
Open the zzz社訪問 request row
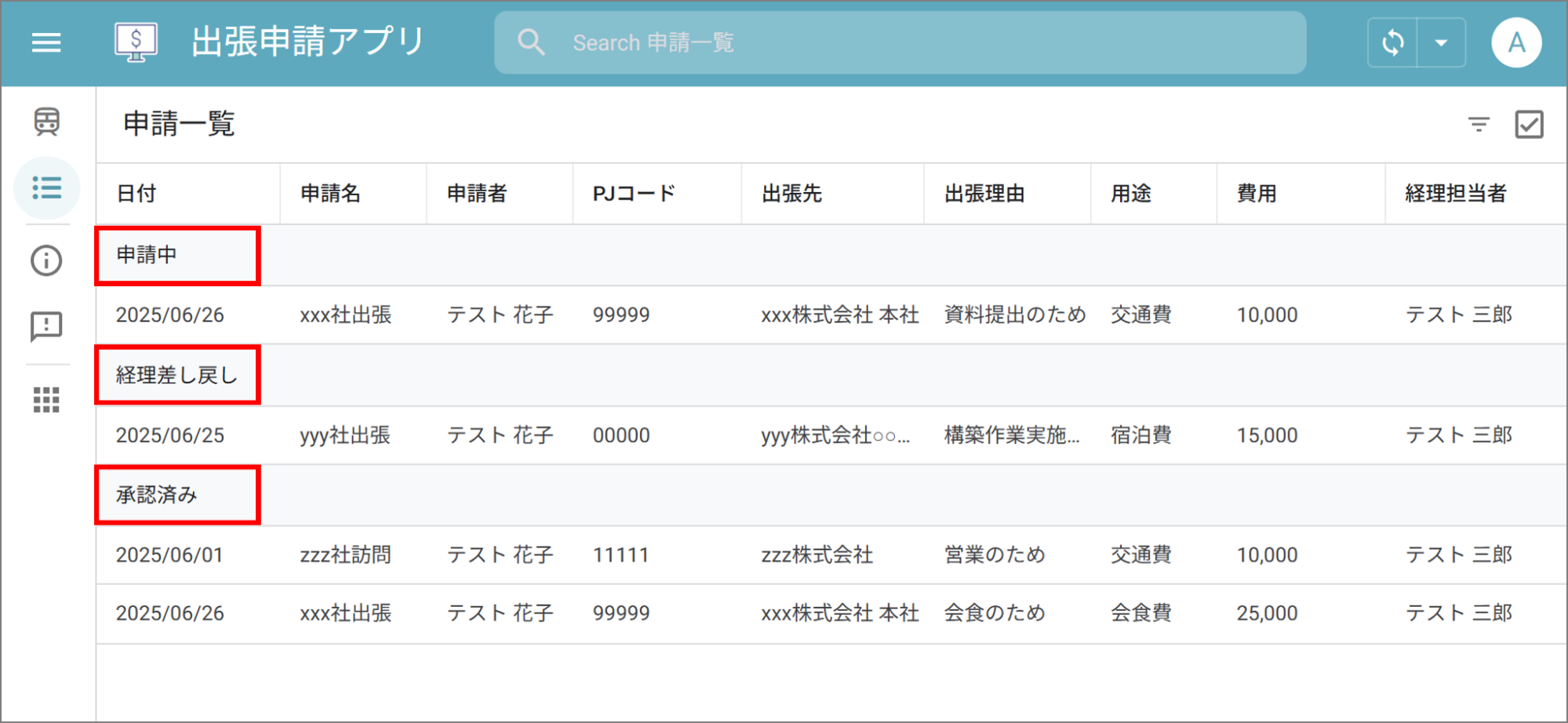coord(831,555)
